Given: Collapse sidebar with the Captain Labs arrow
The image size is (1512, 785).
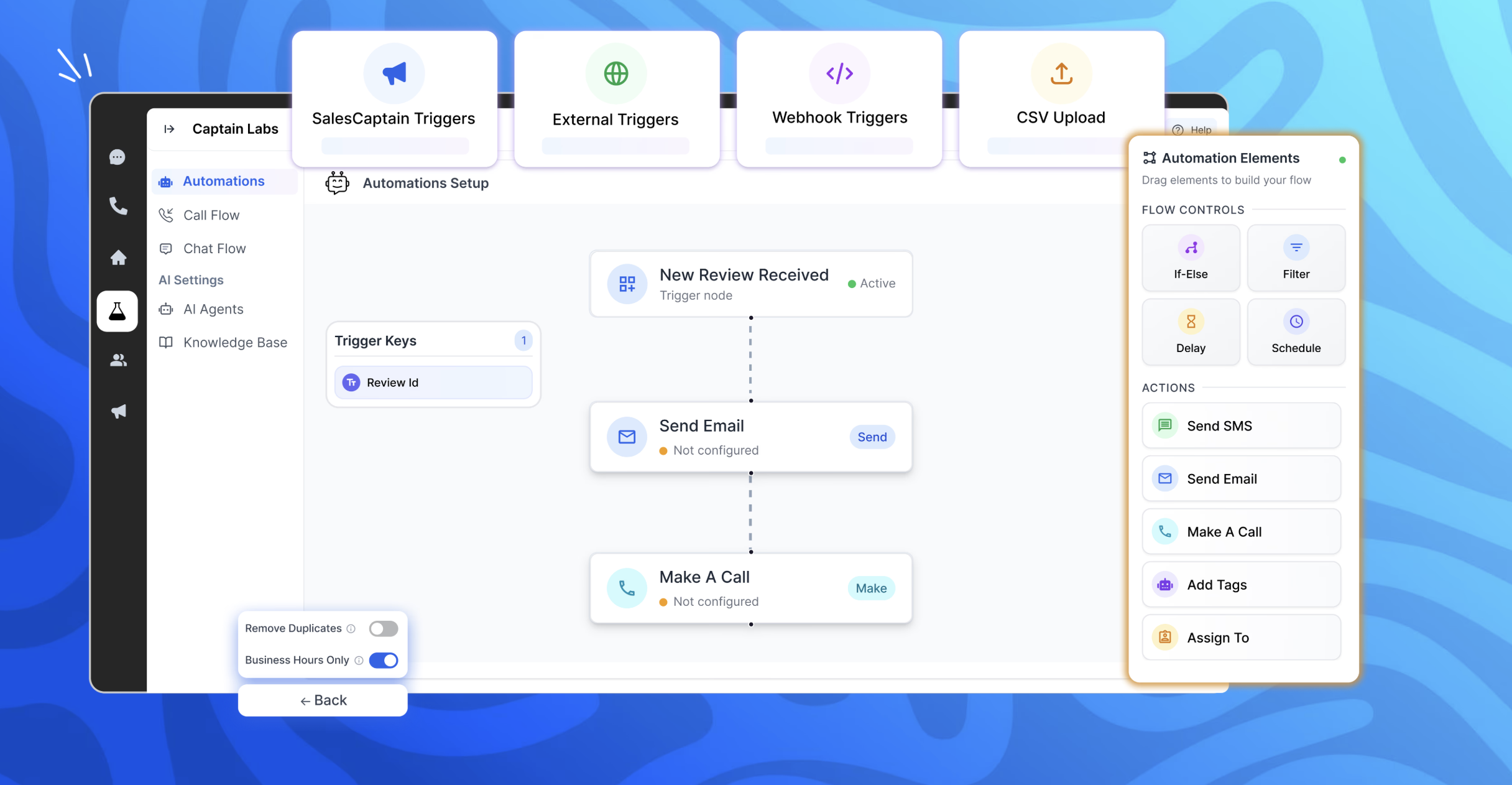Looking at the screenshot, I should click(169, 129).
